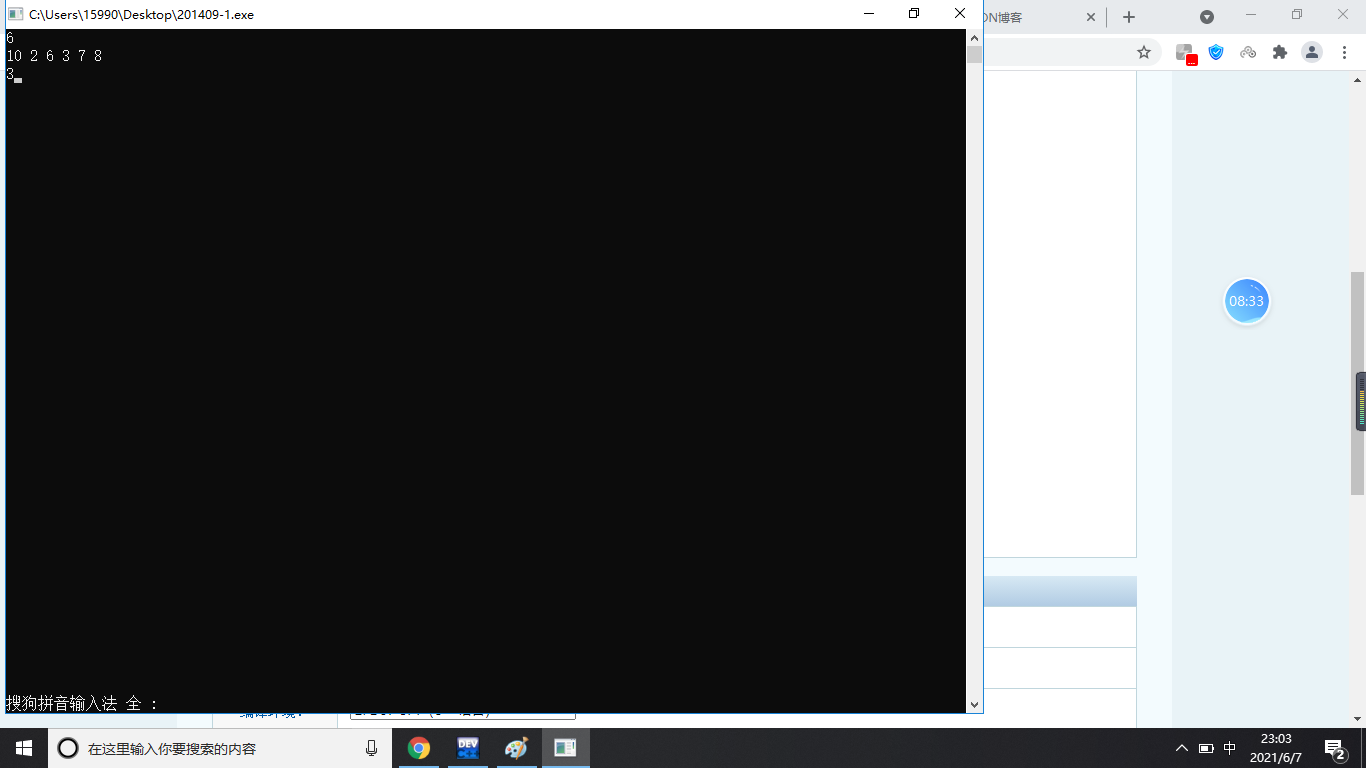Click the console title 201409-1.exe path
Image resolution: width=1366 pixels, height=768 pixels.
141,15
